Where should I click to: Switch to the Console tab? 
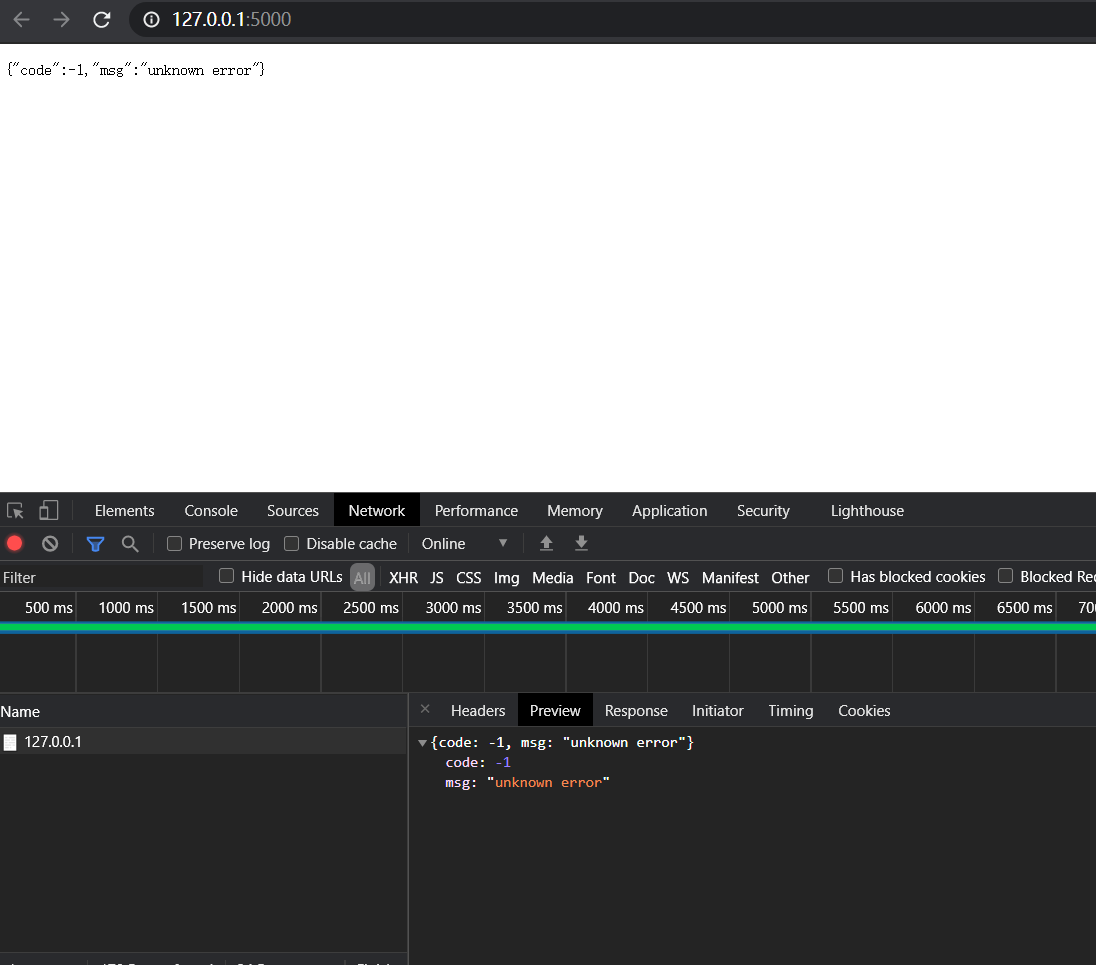(x=211, y=510)
